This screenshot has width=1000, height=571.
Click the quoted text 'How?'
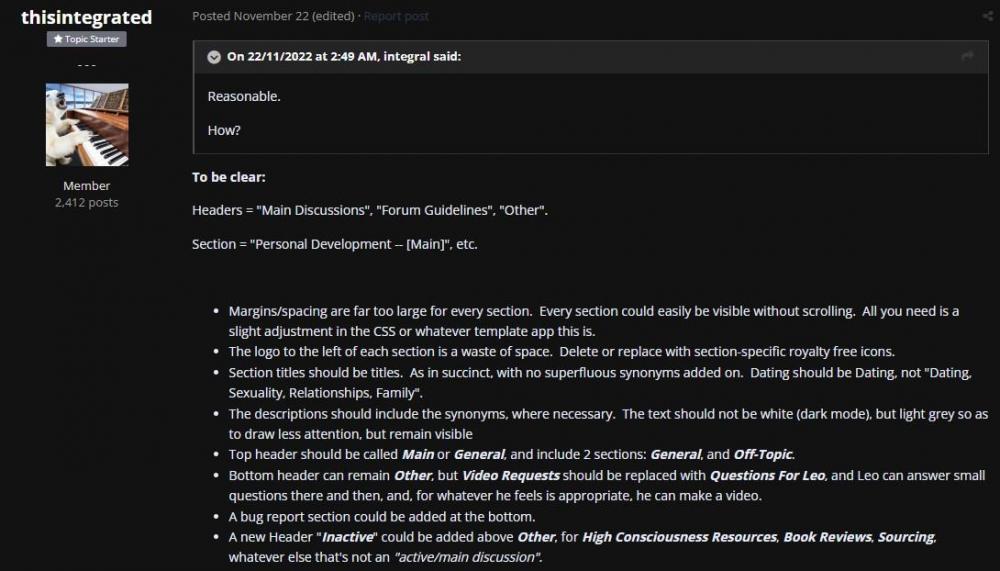click(x=224, y=130)
